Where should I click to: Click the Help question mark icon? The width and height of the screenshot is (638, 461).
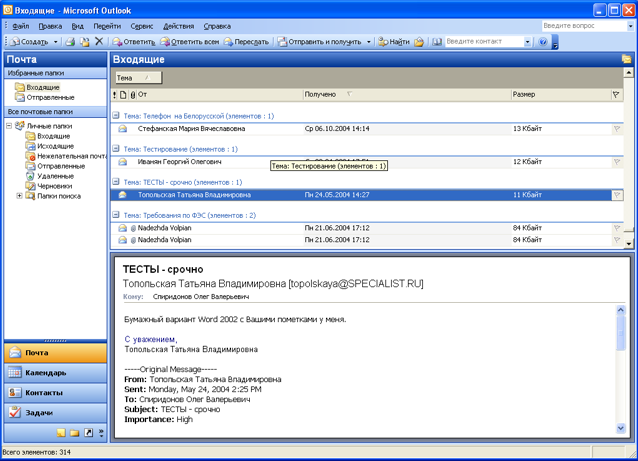[542, 42]
